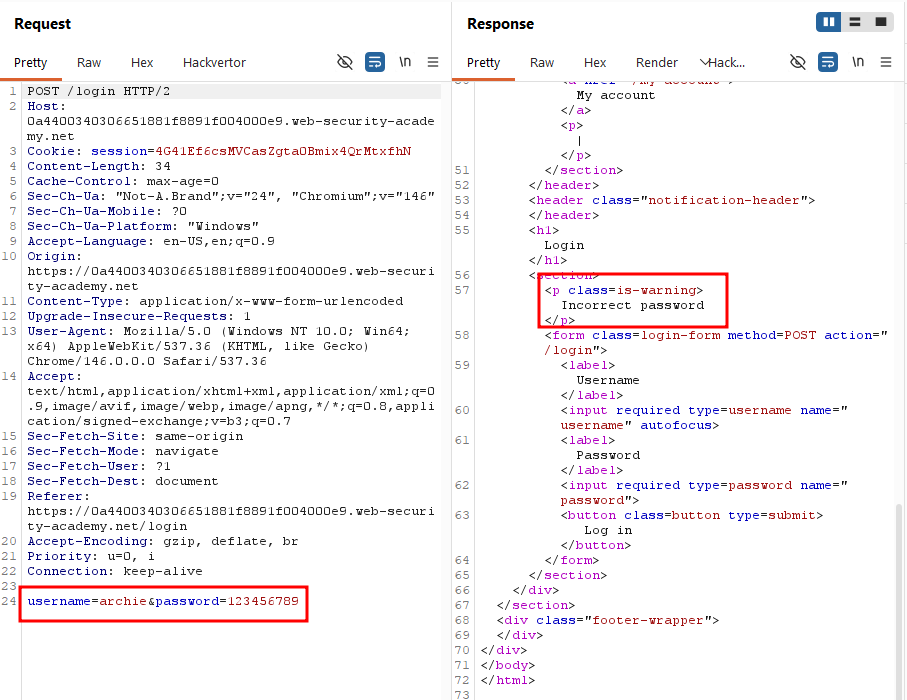
Task: Toggle hide non-printable characters in Request panel
Action: pyautogui.click(x=345, y=62)
